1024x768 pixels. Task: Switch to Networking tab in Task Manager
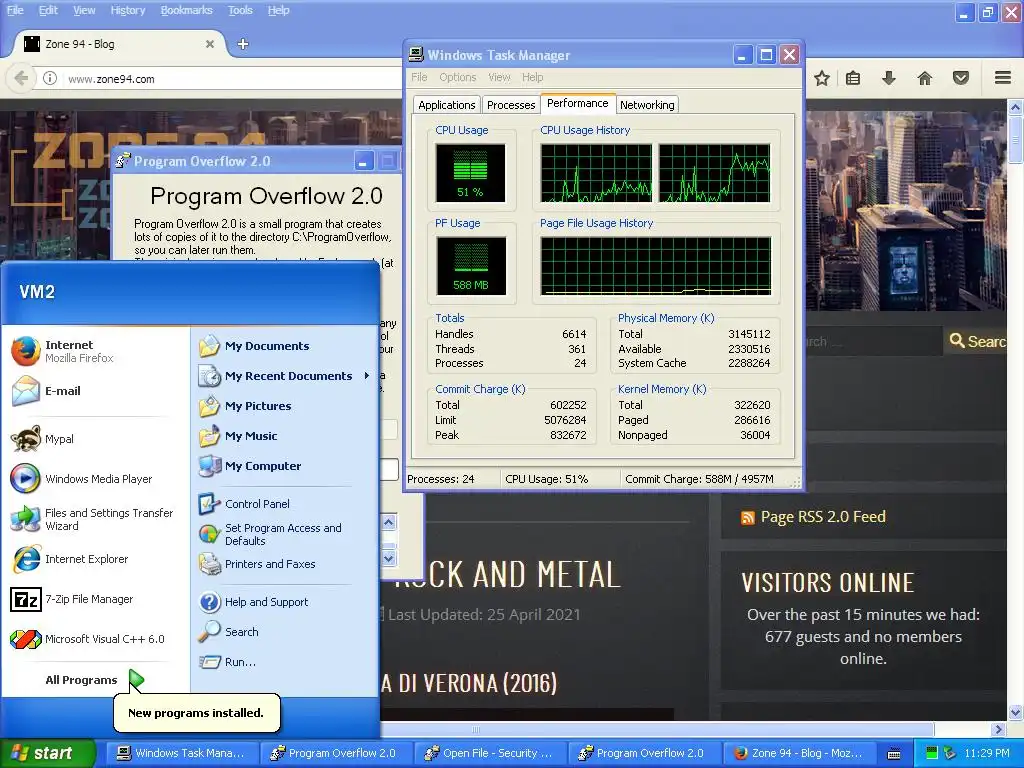[x=647, y=104]
